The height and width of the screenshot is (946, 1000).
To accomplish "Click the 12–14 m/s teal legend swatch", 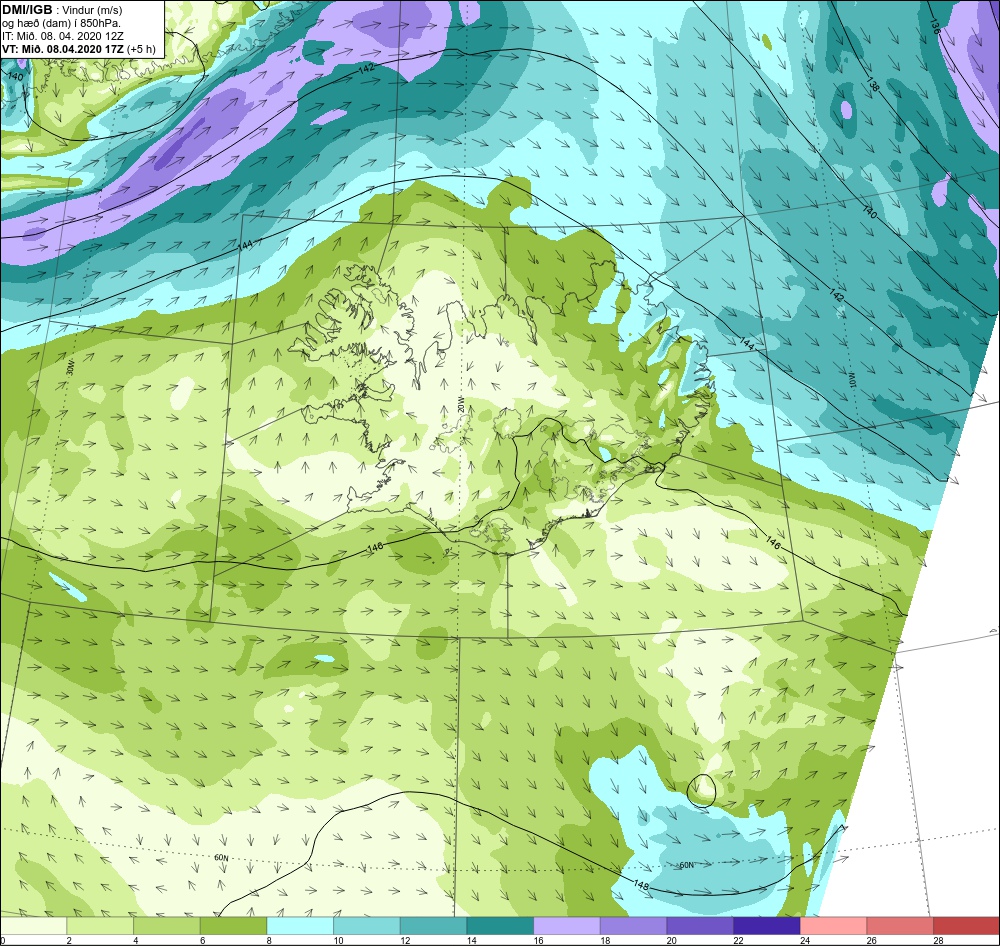I will coord(433,926).
